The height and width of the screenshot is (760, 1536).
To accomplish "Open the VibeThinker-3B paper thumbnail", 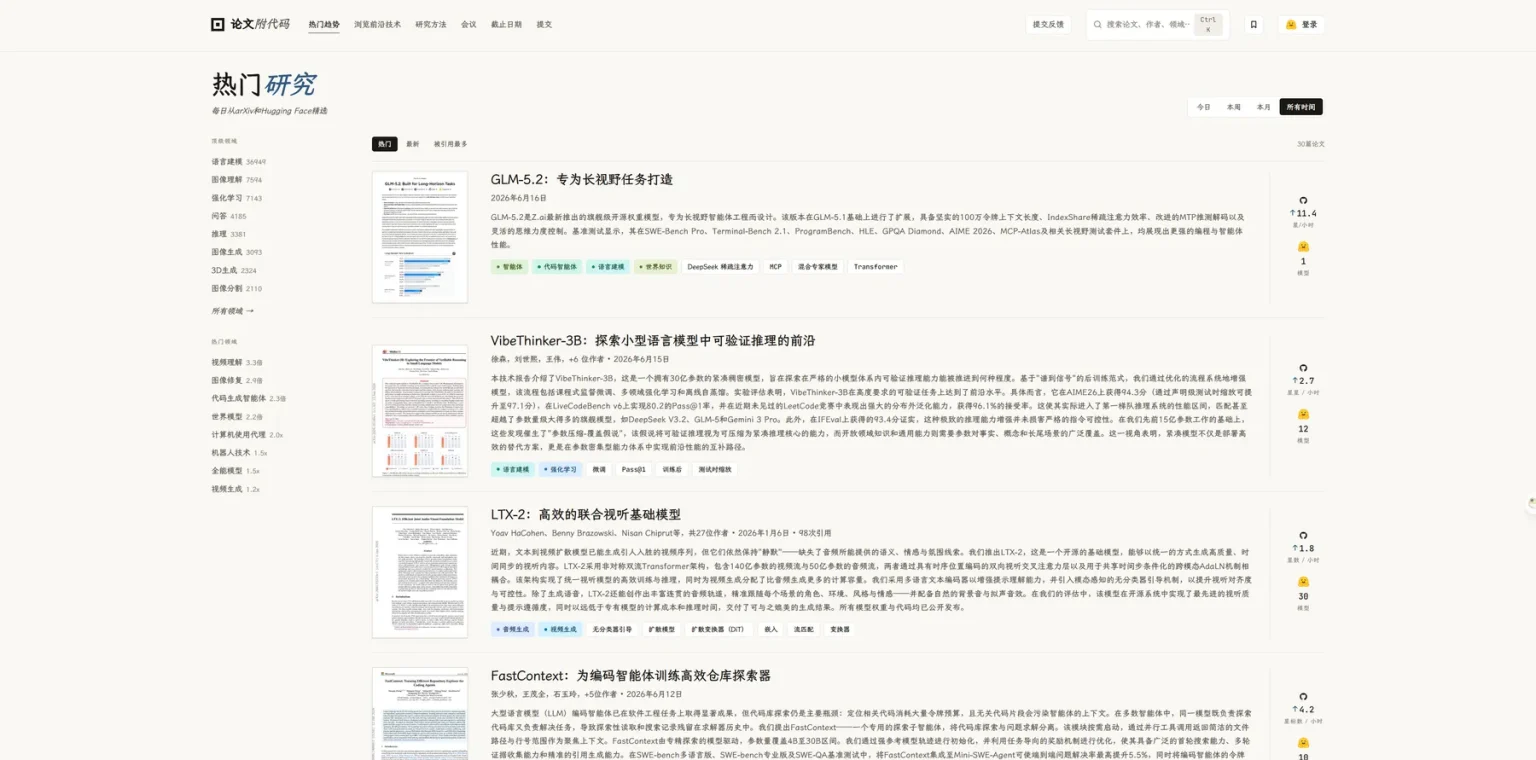I will (x=420, y=411).
